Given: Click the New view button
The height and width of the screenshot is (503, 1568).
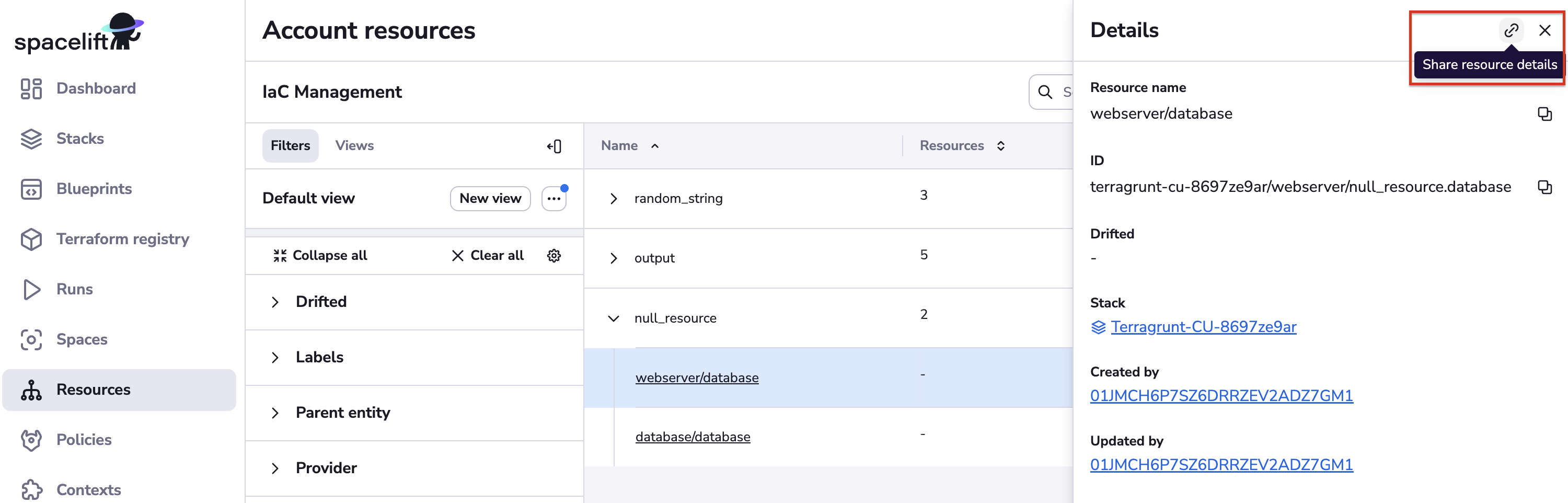Looking at the screenshot, I should coord(490,199).
